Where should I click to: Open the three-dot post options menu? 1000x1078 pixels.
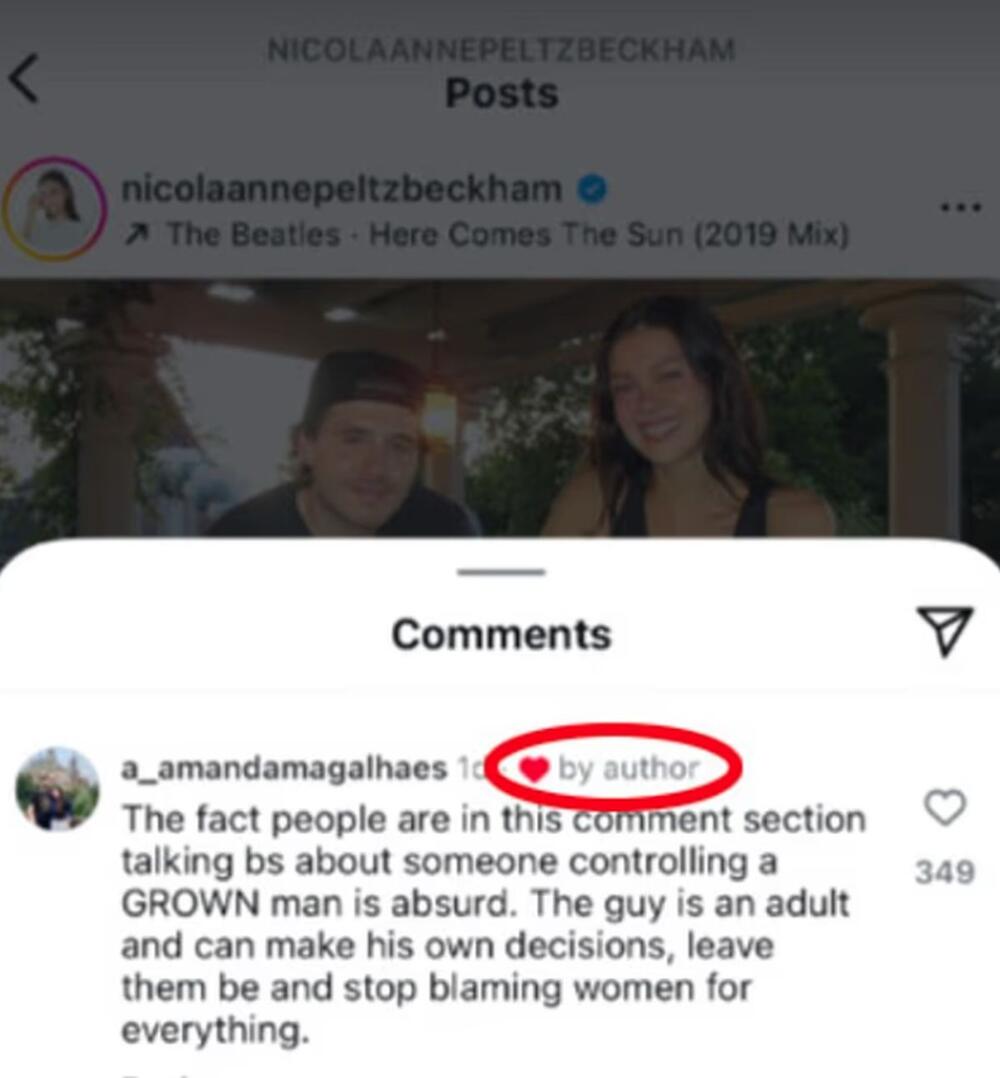959,207
